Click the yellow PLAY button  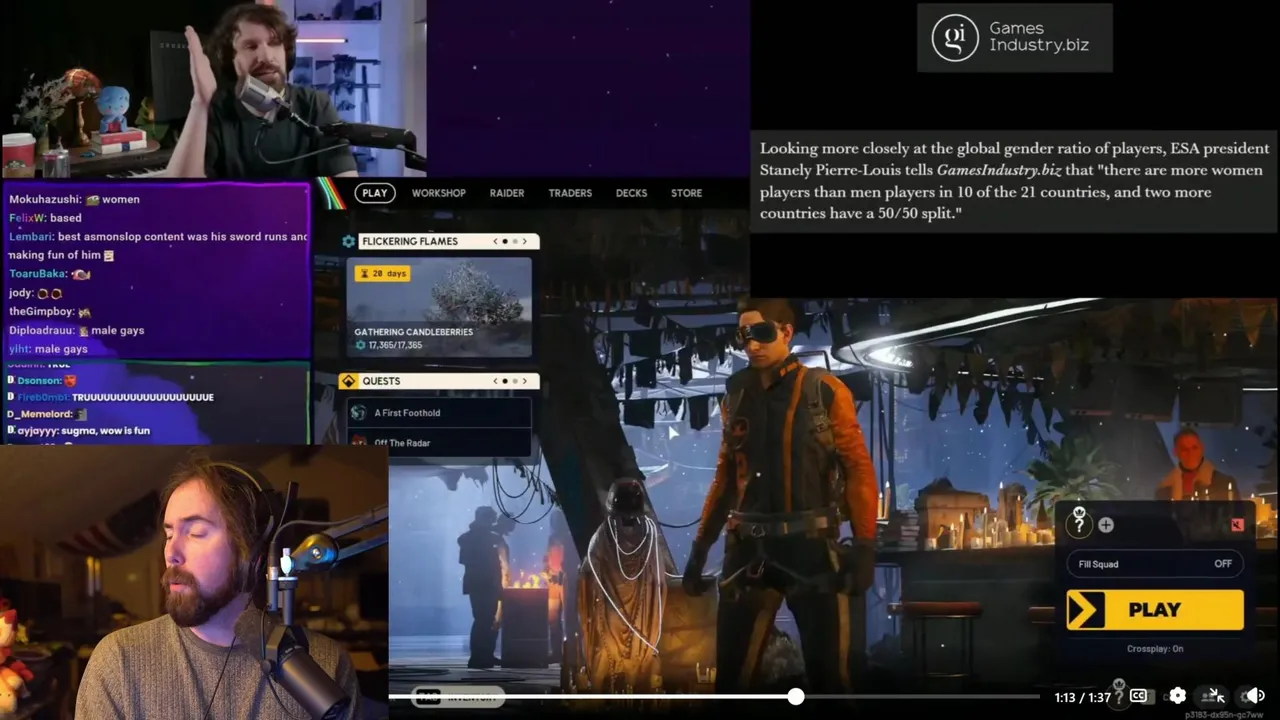[x=1155, y=610]
